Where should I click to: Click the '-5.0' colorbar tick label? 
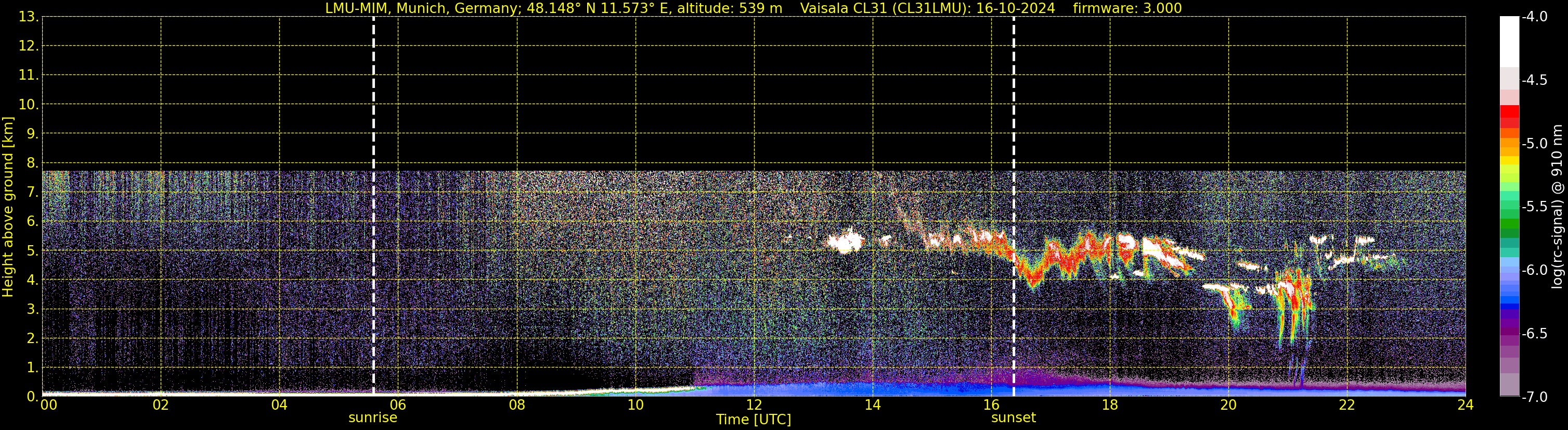pos(1535,144)
